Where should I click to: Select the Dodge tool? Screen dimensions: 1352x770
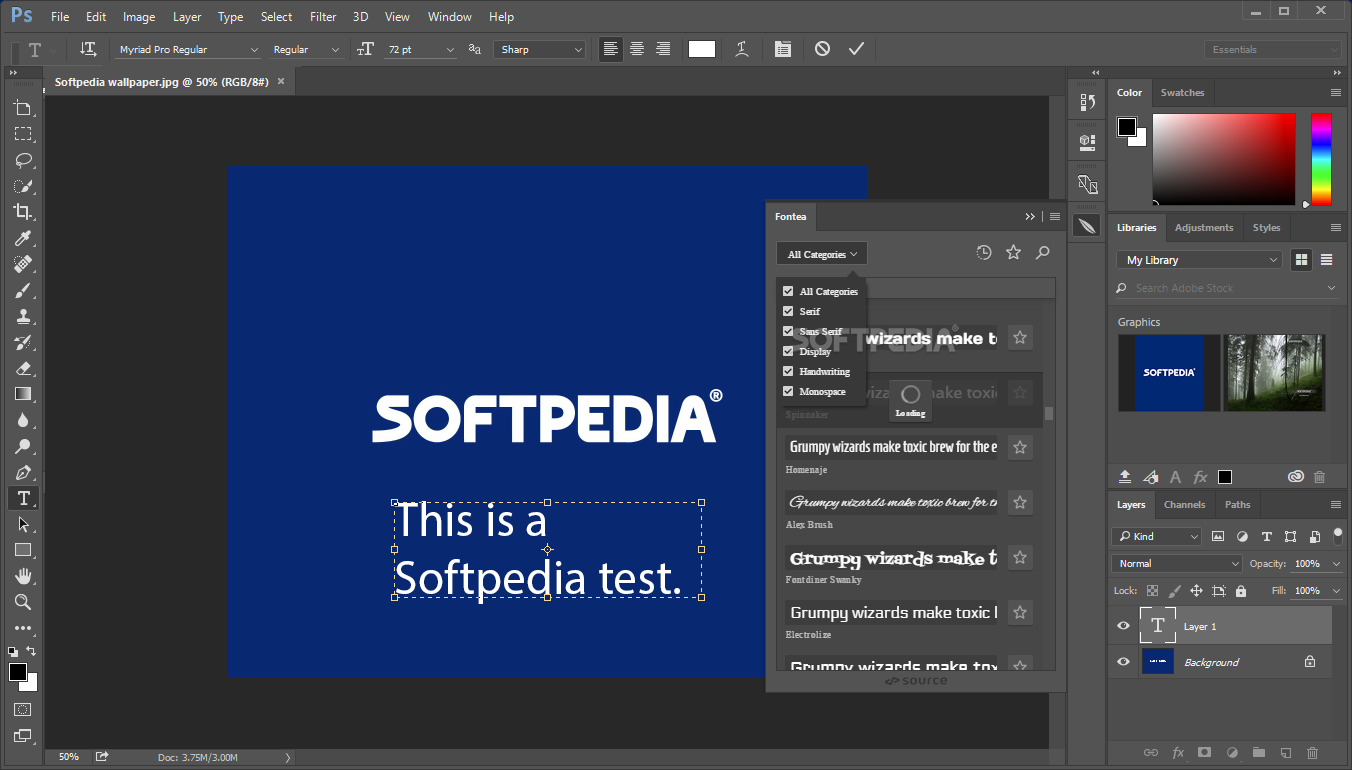23,446
